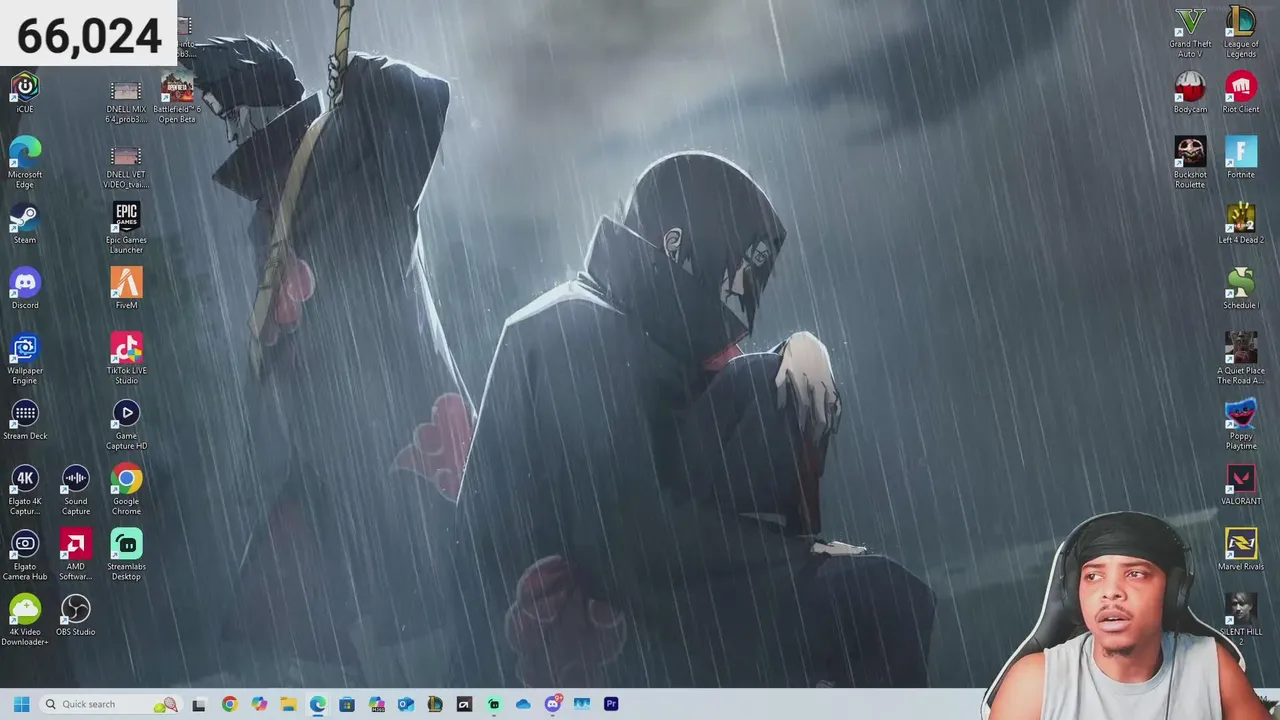The image size is (1280, 720).
Task: Select the Stream Deck desktop shortcut
Action: point(25,420)
